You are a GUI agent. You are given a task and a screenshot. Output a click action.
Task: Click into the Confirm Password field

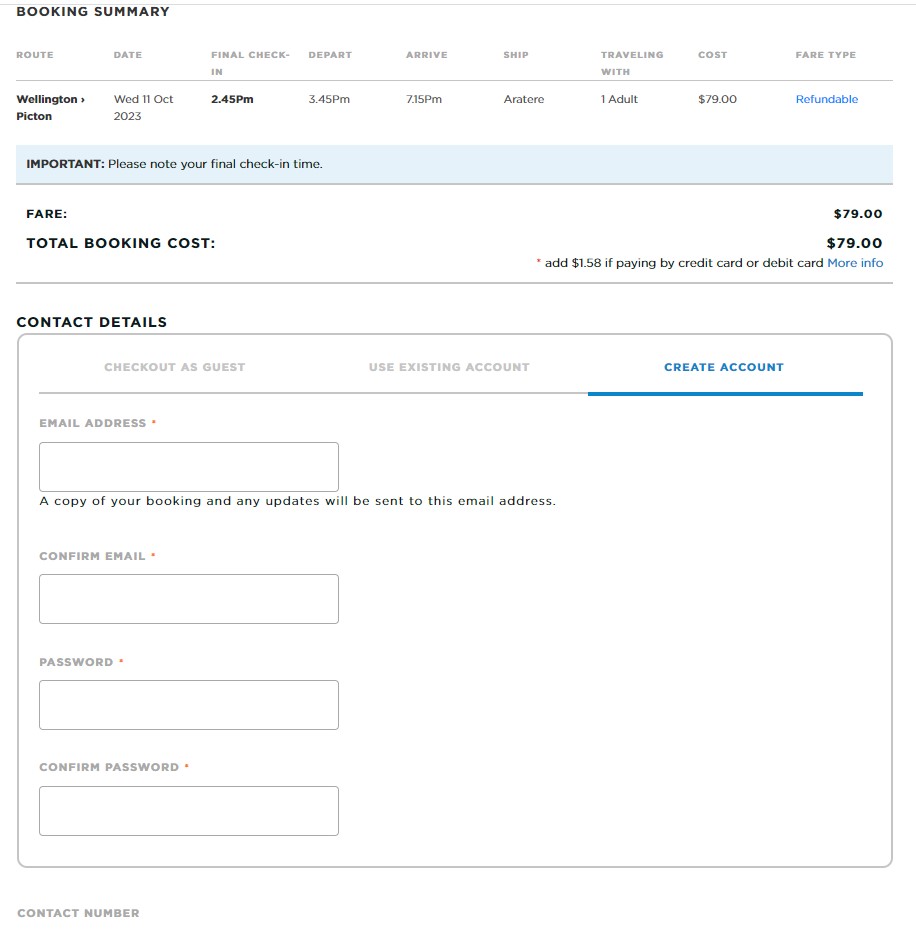point(189,811)
